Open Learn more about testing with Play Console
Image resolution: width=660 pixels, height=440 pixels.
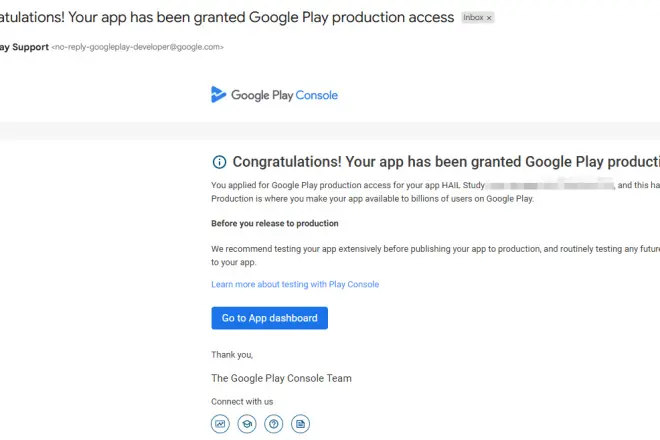pyautogui.click(x=295, y=284)
